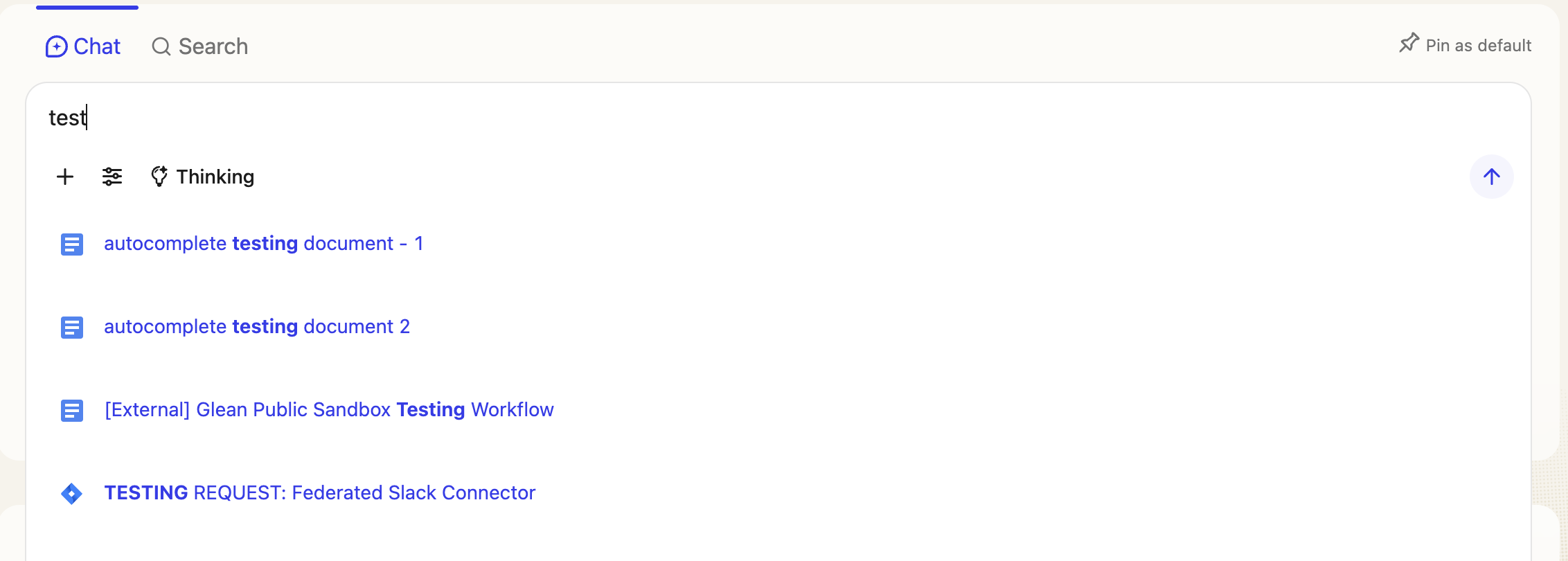Viewport: 1568px width, 561px height.
Task: Click the doc icon for Glean Sandbox Workflow
Action: point(72,411)
